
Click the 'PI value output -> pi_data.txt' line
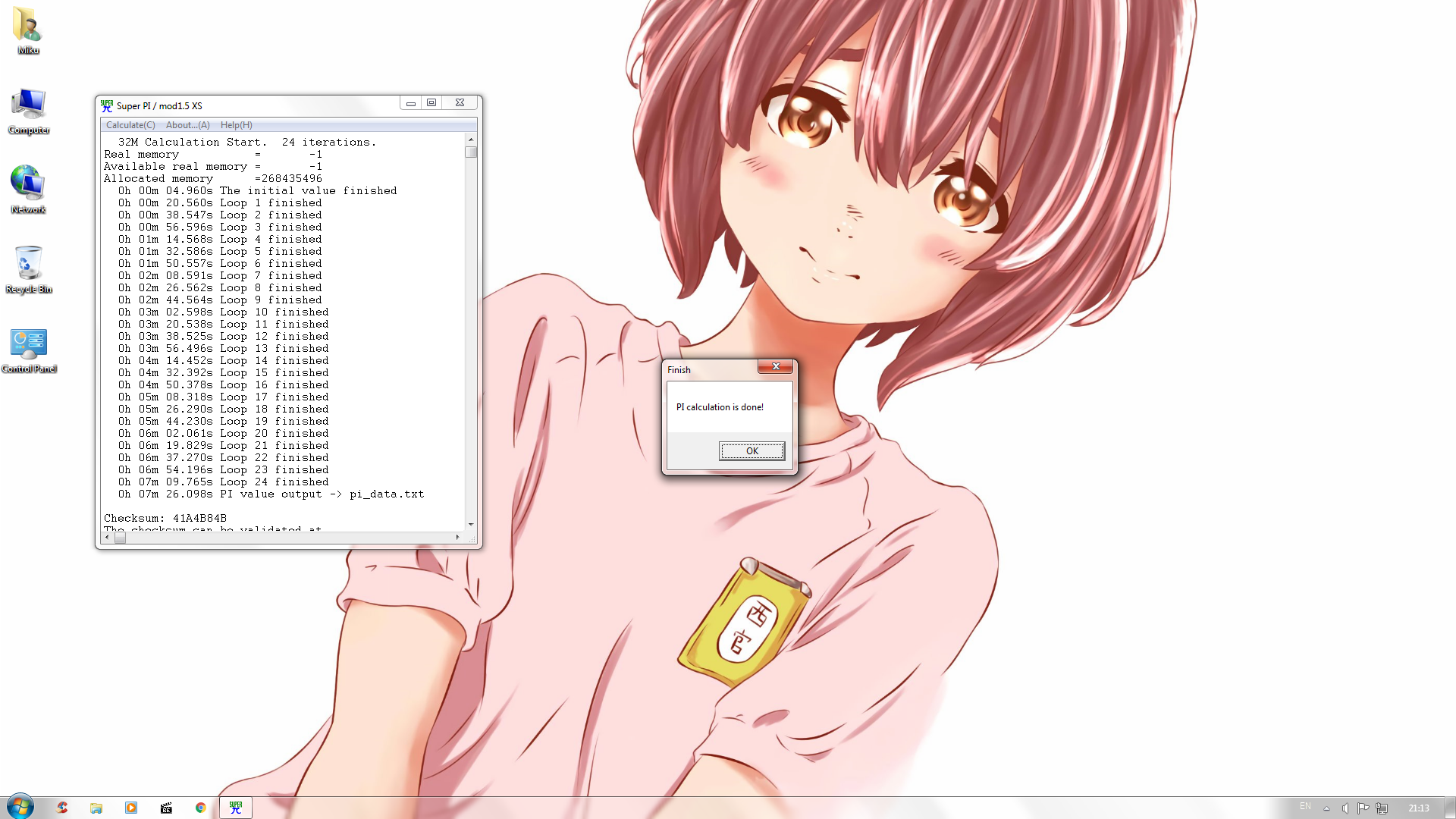point(271,494)
